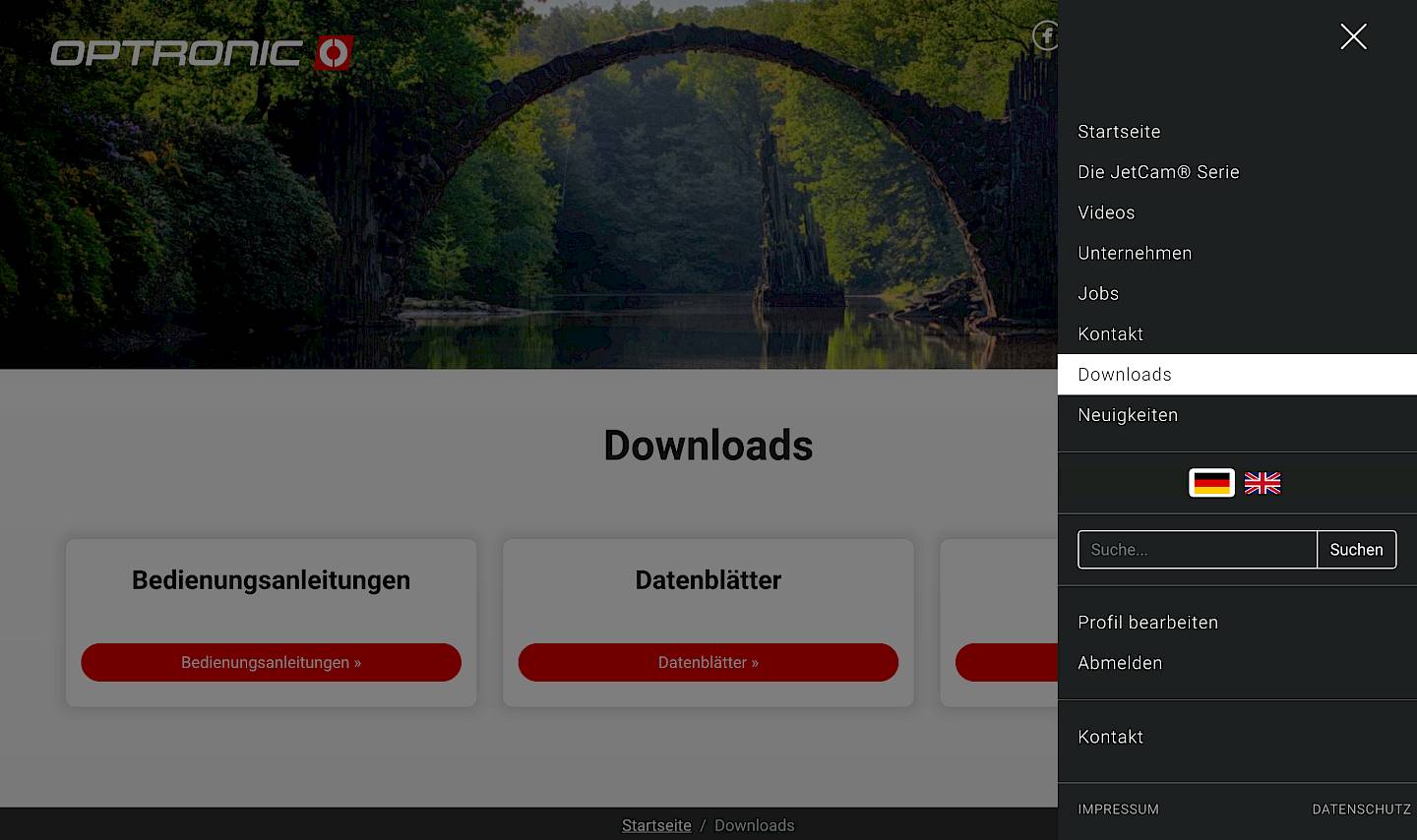Select Jobs in the navigation
Viewport: 1417px width, 840px height.
pyautogui.click(x=1098, y=293)
